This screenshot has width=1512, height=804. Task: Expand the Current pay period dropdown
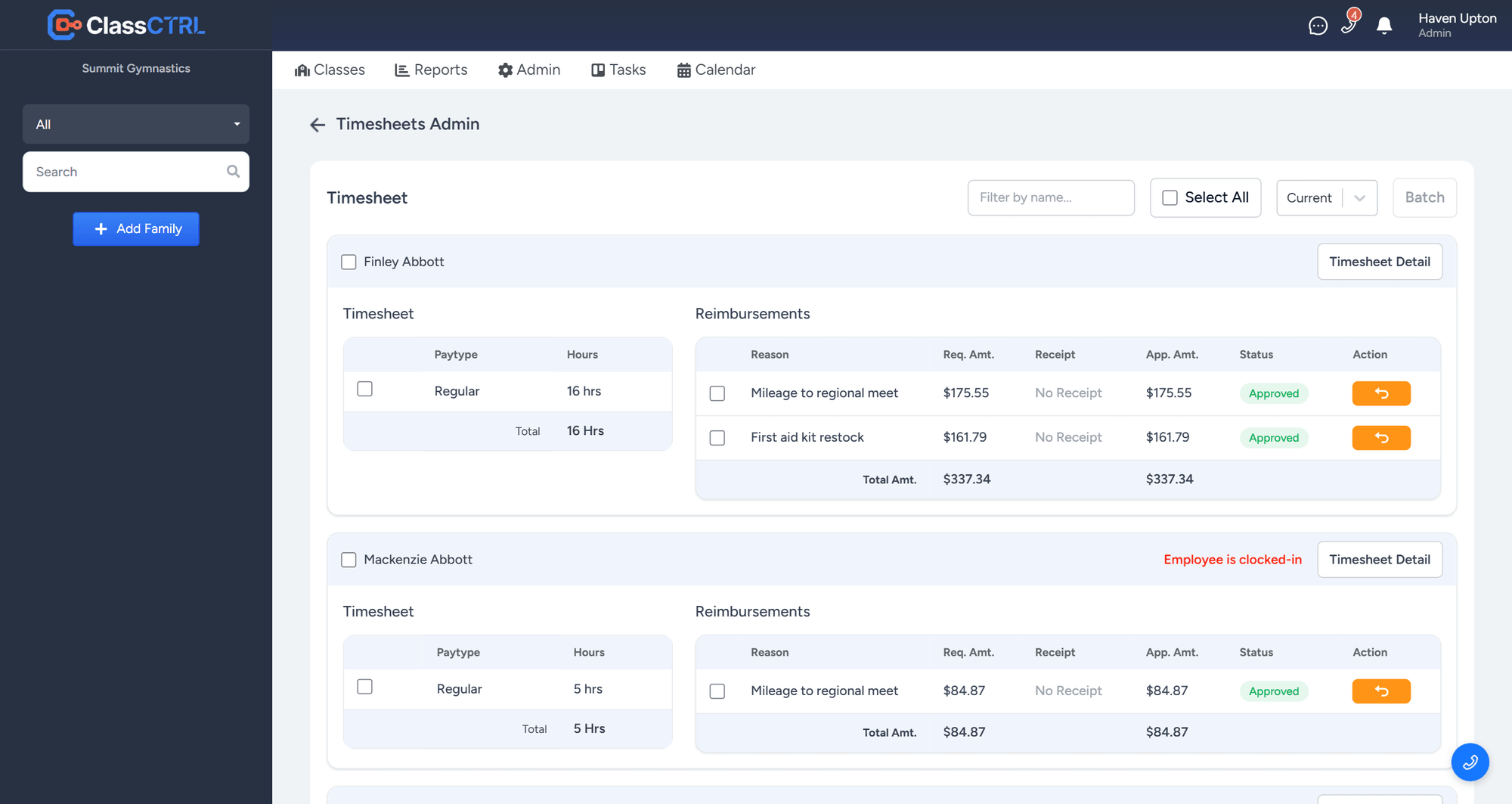[x=1327, y=197]
